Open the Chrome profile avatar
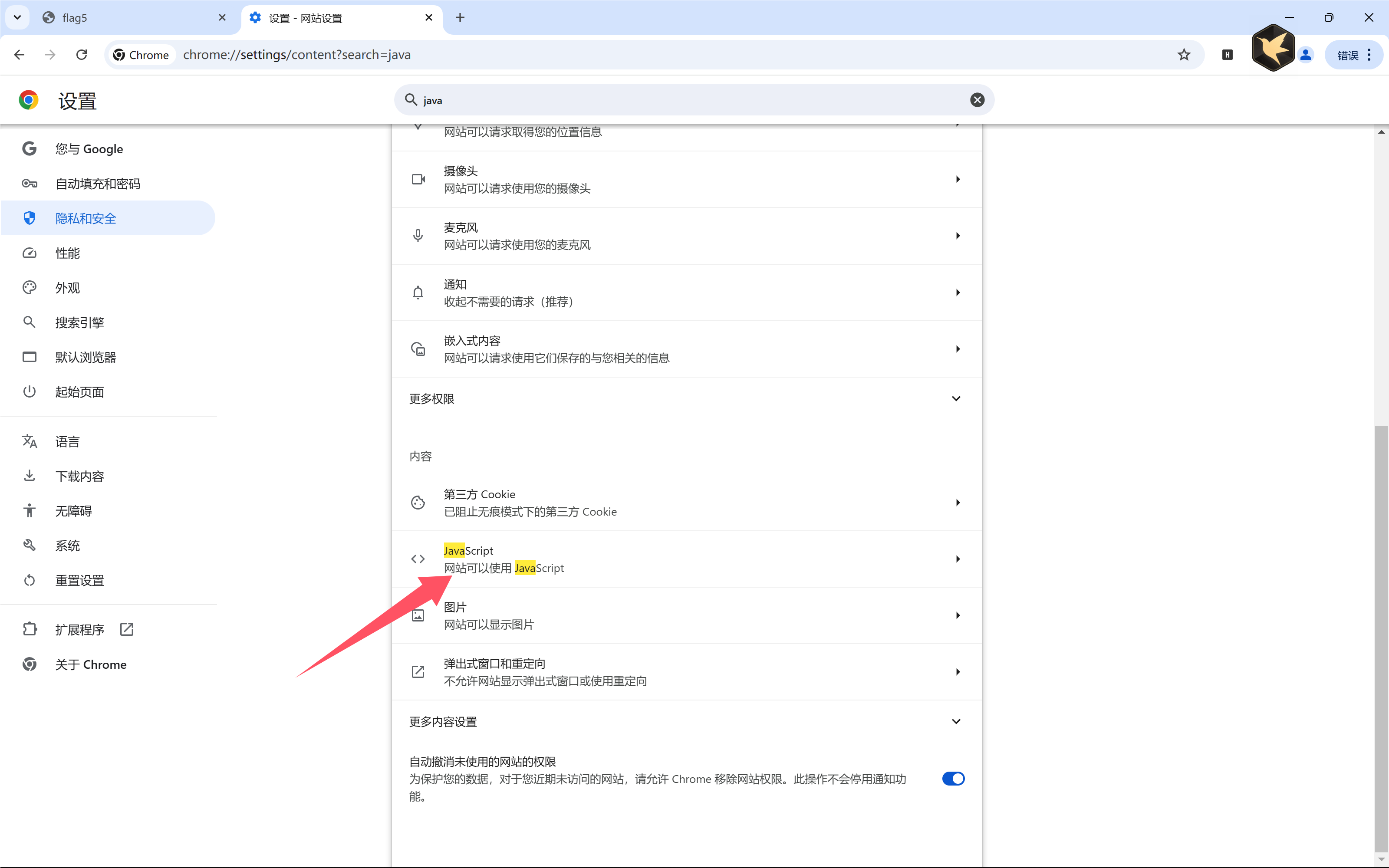Image resolution: width=1389 pixels, height=868 pixels. point(1305,55)
